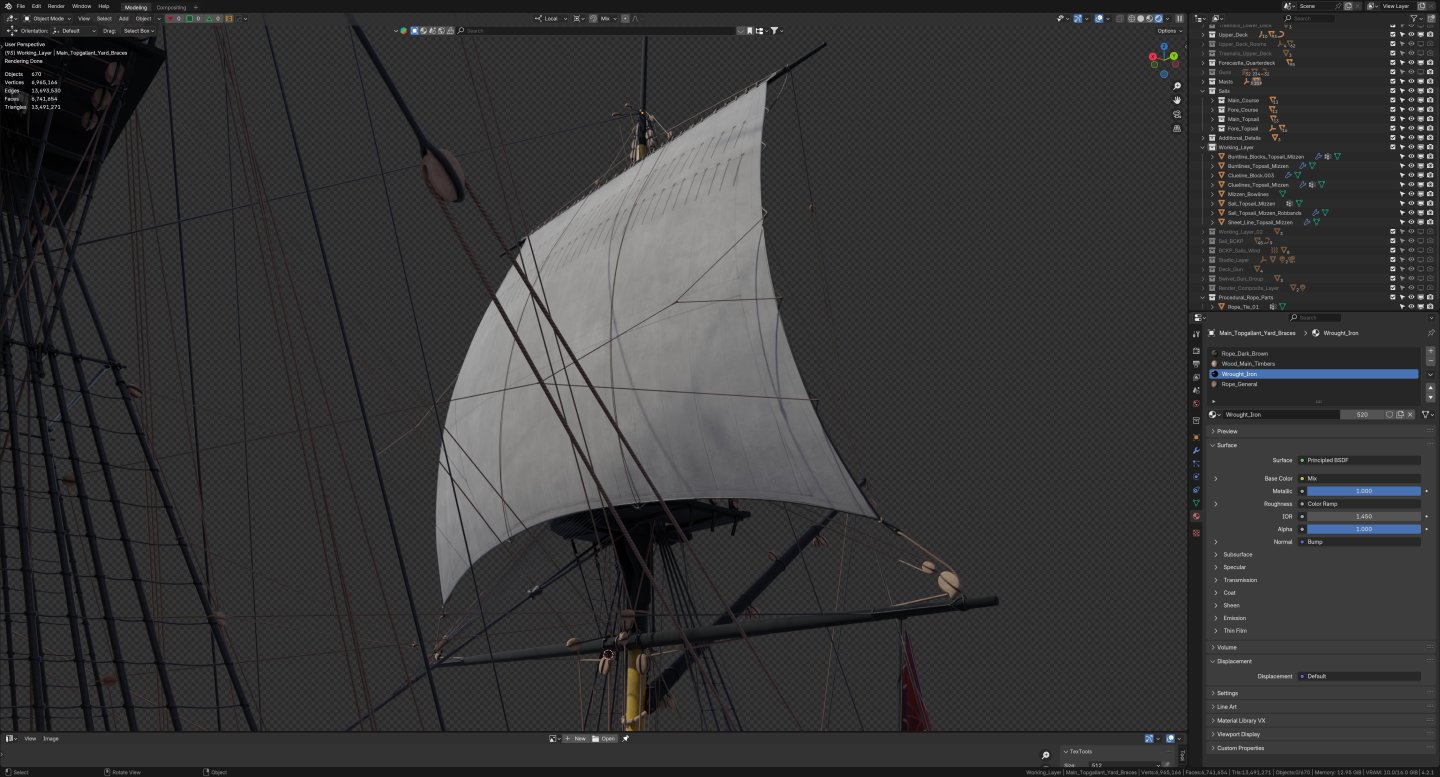Viewport: 1440px width, 777px height.
Task: Move material slot down arrow
Action: point(1430,398)
